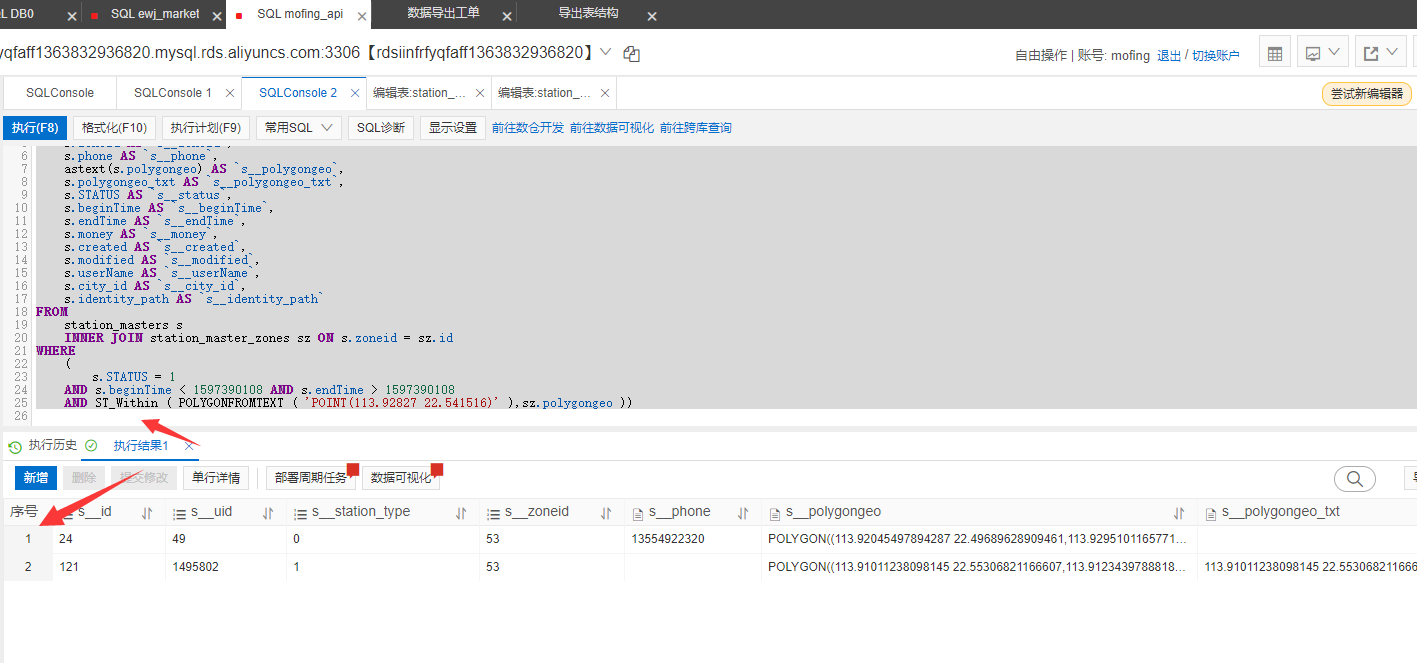Click the data visualization monitor icon top-right

(x=1313, y=53)
